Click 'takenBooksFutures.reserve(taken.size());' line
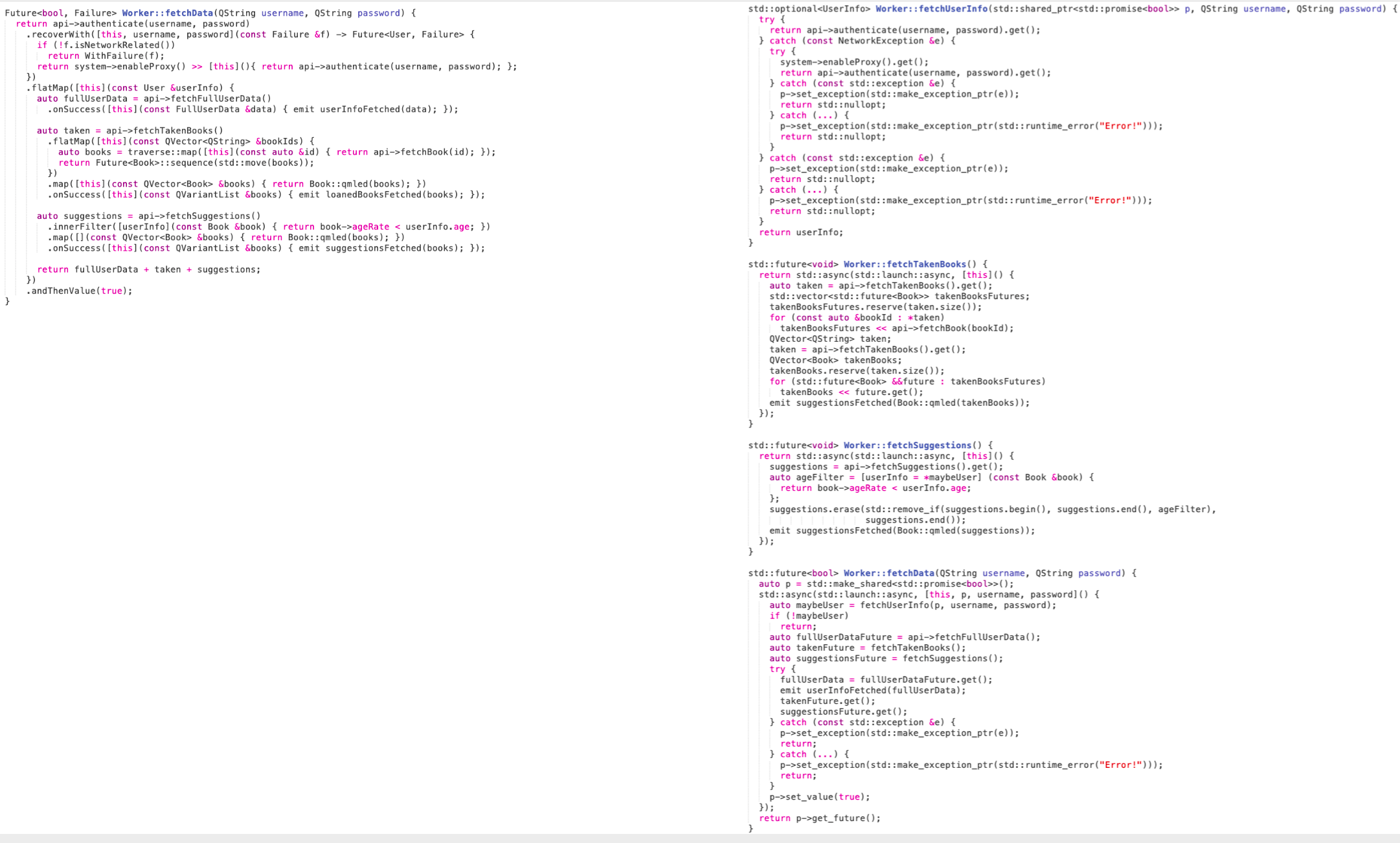This screenshot has width=1400, height=843. tap(875, 307)
